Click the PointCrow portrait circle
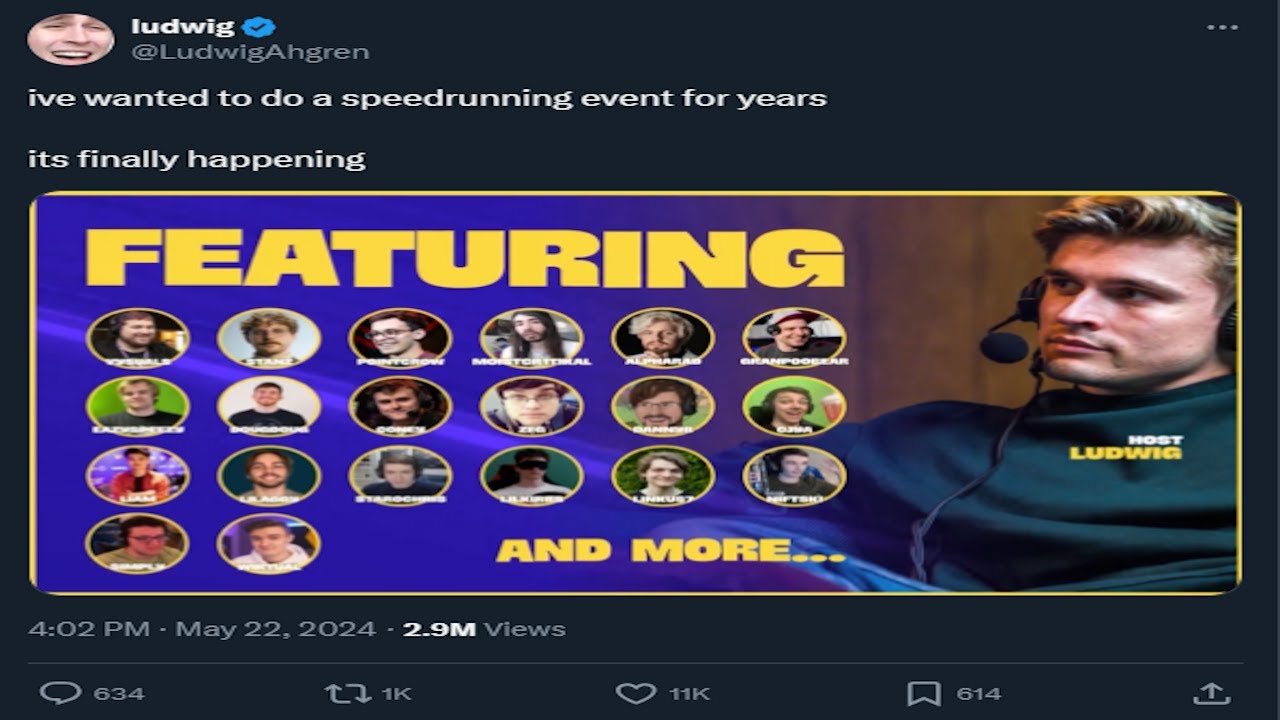The image size is (1280, 720). tap(400, 337)
